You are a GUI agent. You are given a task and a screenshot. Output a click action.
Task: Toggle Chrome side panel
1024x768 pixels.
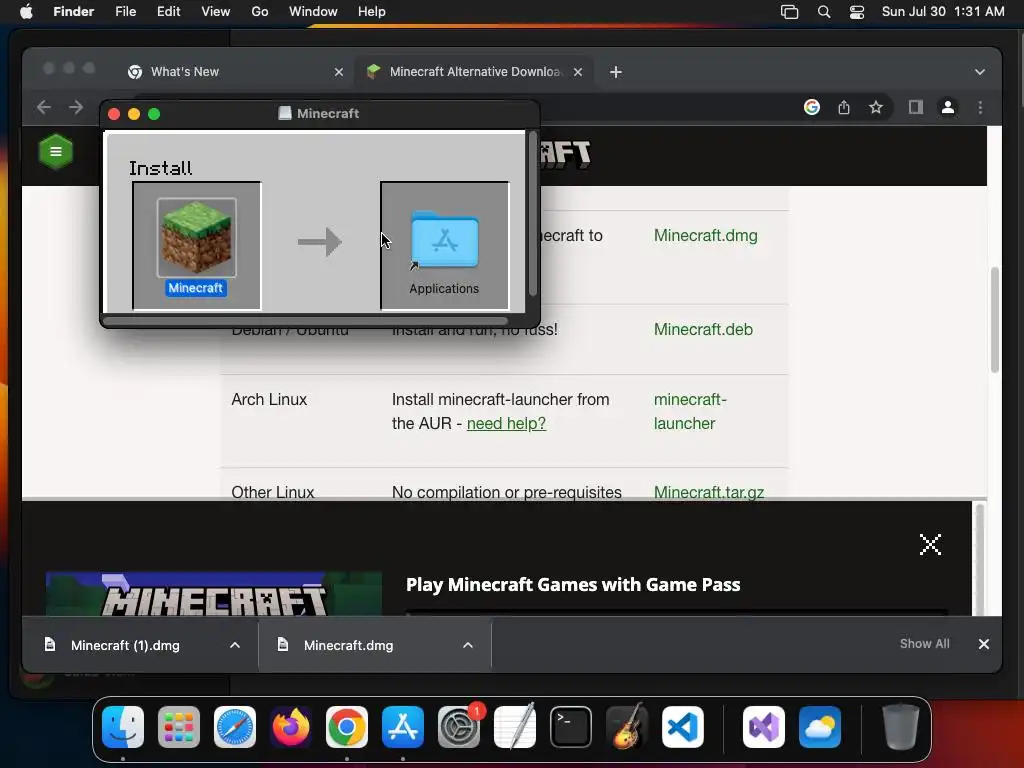tap(916, 107)
